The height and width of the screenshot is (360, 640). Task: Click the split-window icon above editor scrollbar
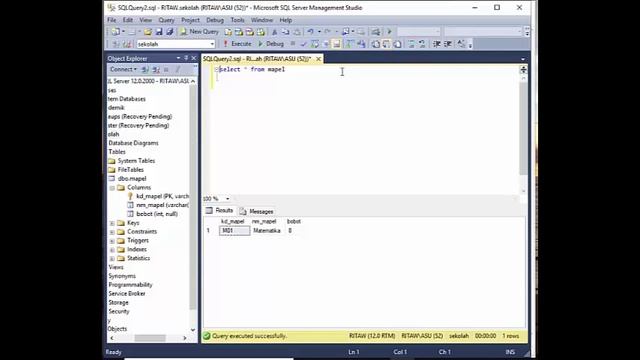tap(523, 70)
